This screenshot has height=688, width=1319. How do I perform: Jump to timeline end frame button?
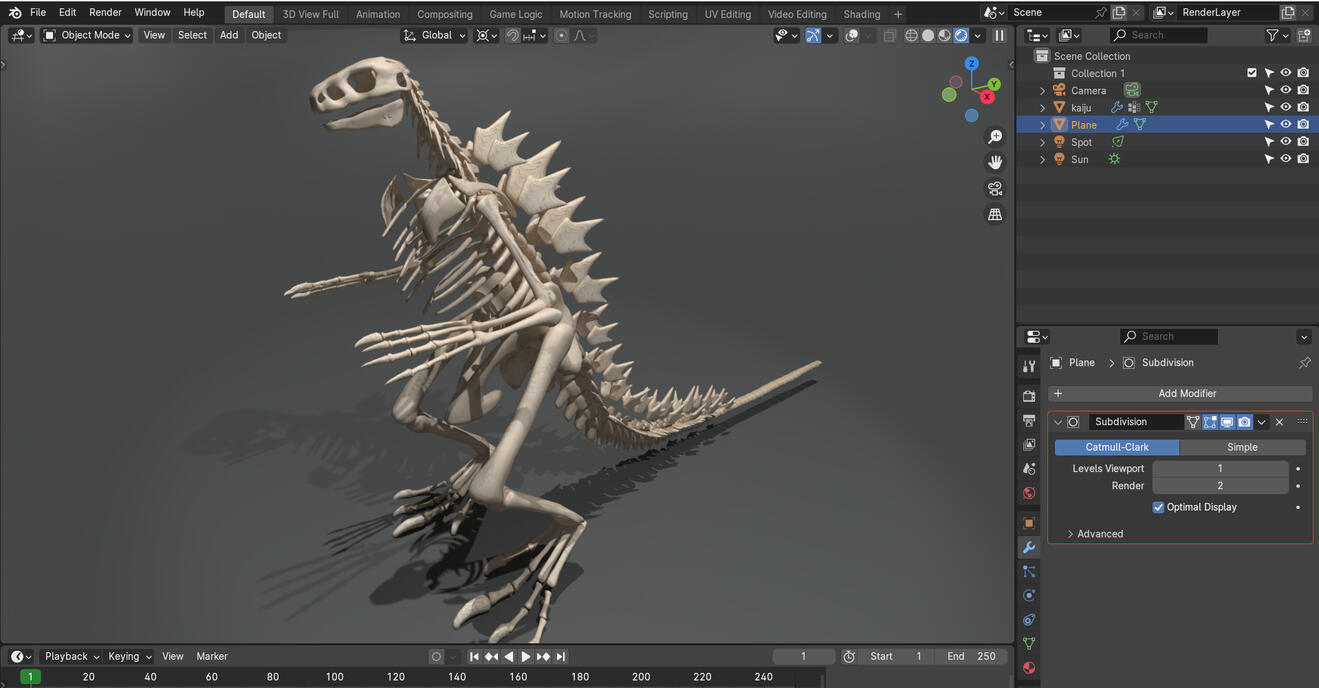pos(561,657)
